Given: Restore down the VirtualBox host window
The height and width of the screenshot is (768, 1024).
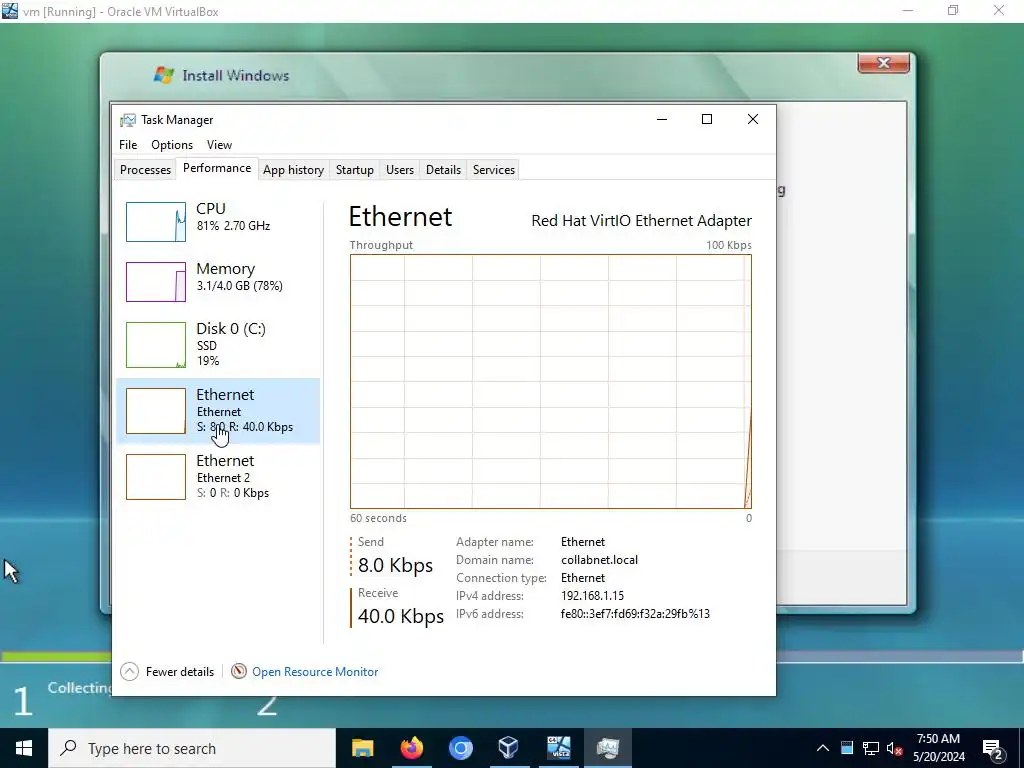Looking at the screenshot, I should 953,11.
